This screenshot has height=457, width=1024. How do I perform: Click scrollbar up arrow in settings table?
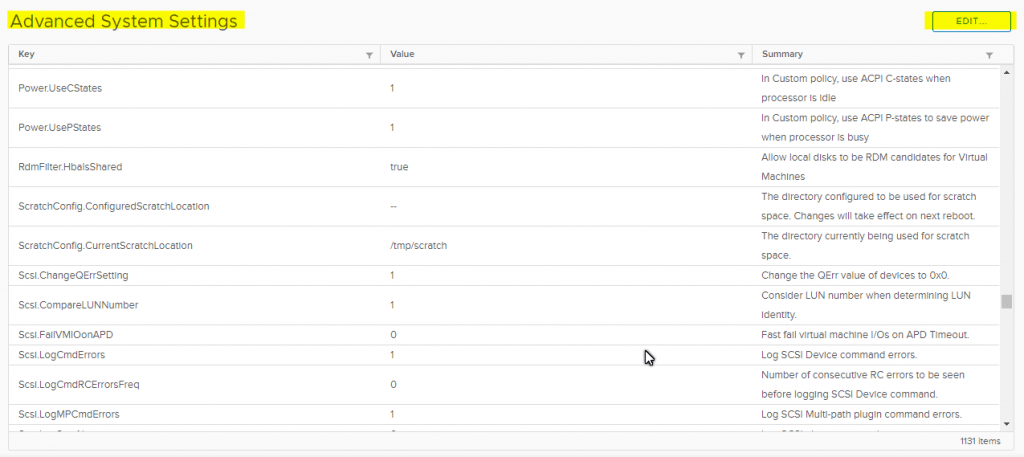tap(1006, 72)
